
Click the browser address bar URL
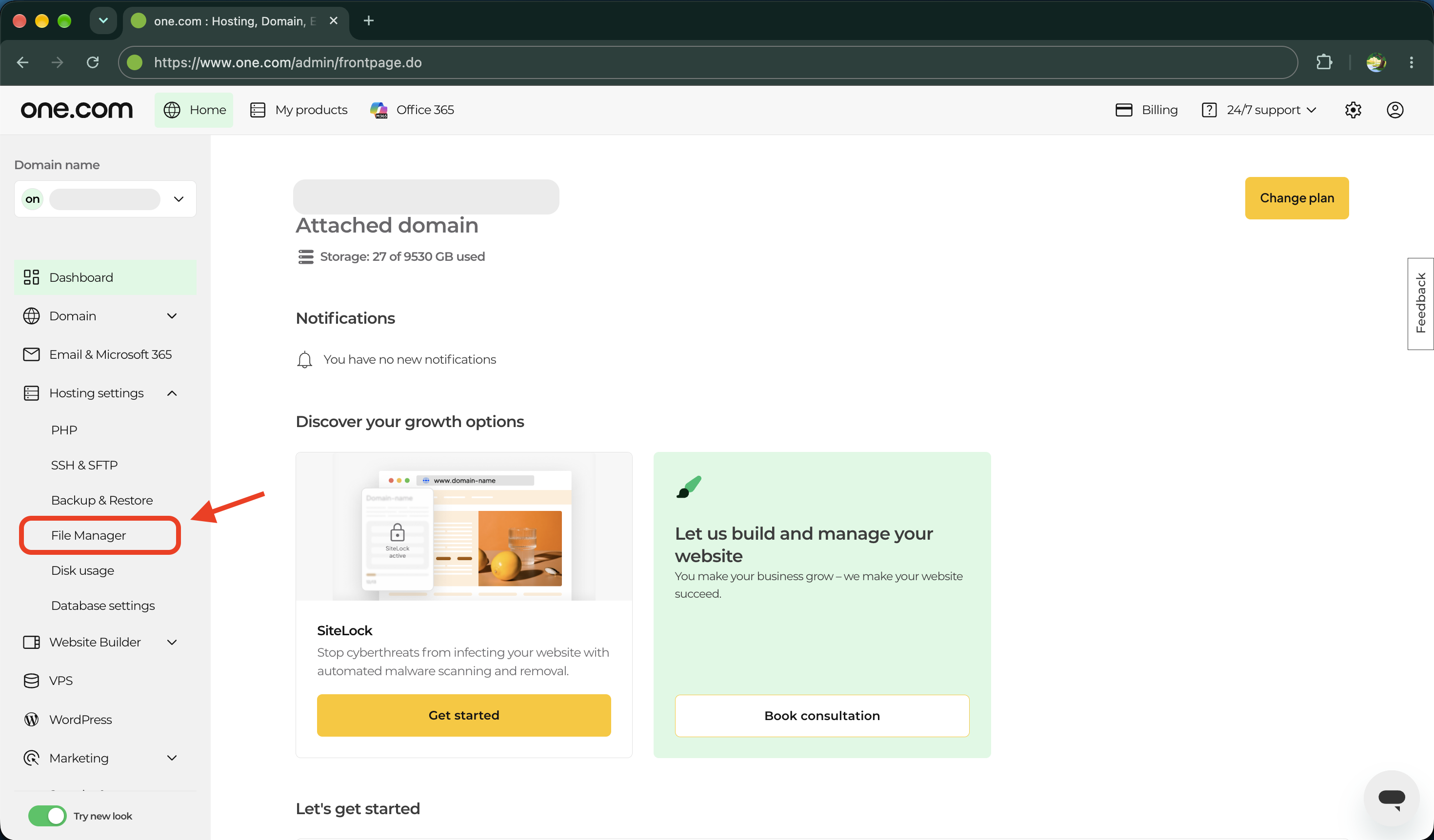pyautogui.click(x=288, y=62)
